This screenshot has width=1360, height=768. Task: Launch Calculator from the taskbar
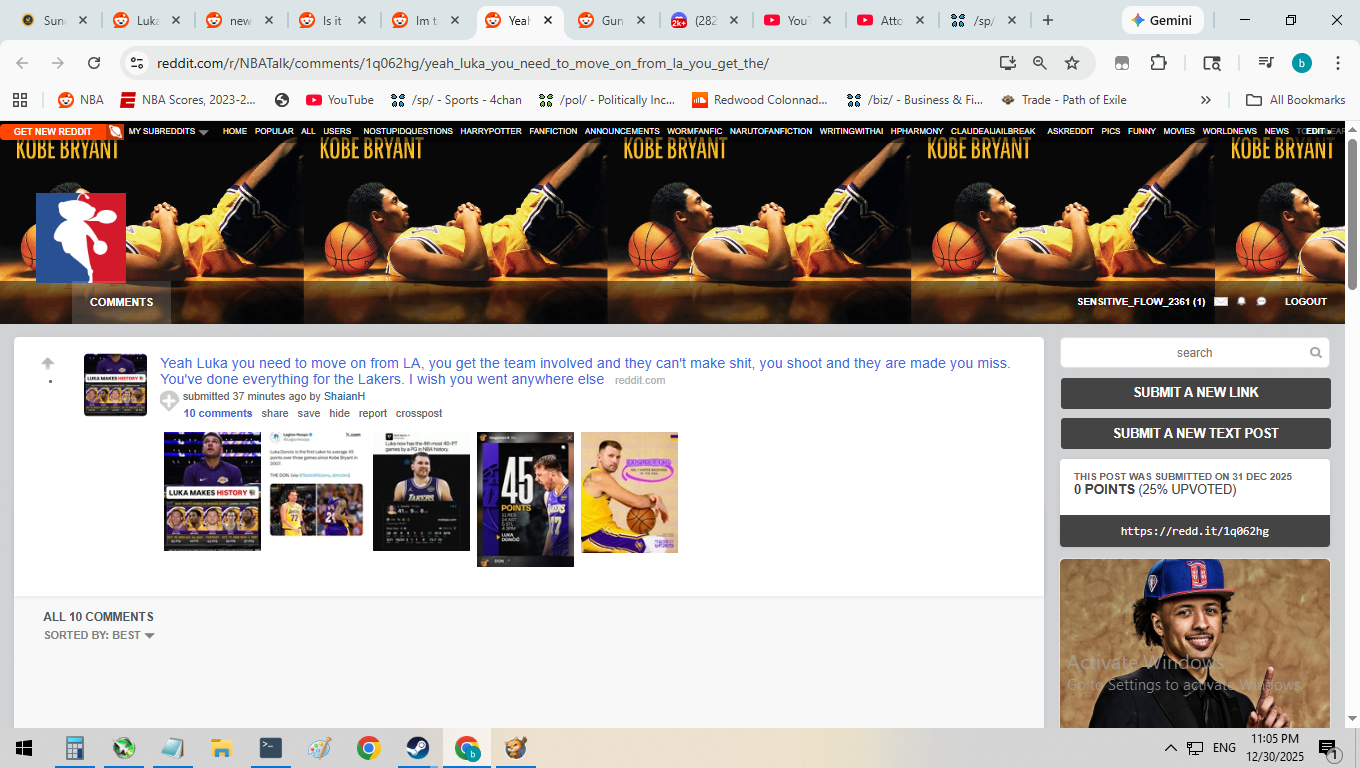pos(74,748)
